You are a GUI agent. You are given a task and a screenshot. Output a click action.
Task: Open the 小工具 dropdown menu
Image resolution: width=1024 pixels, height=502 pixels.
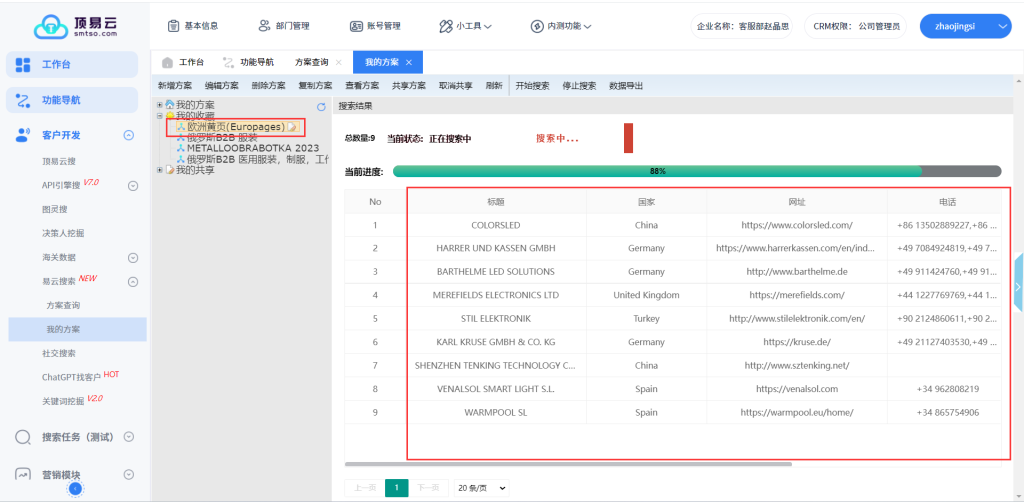click(464, 26)
